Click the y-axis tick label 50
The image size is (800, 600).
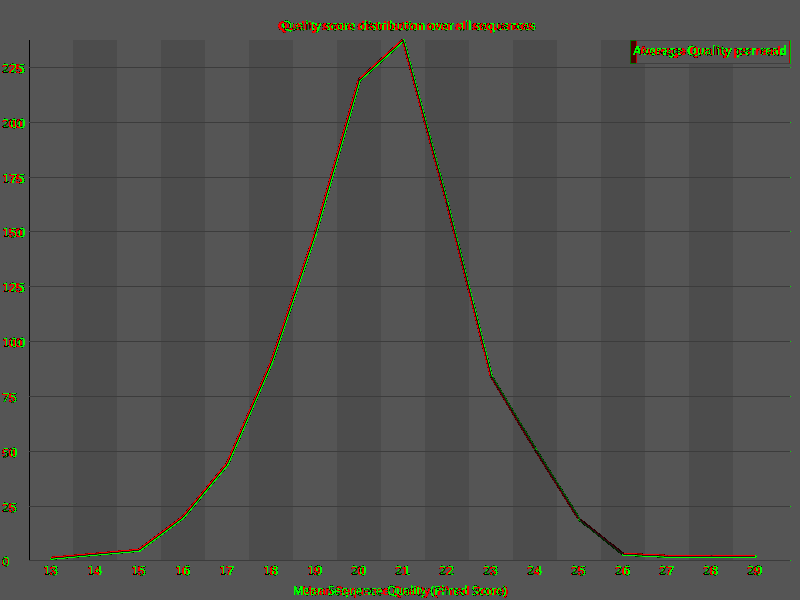(x=9, y=453)
